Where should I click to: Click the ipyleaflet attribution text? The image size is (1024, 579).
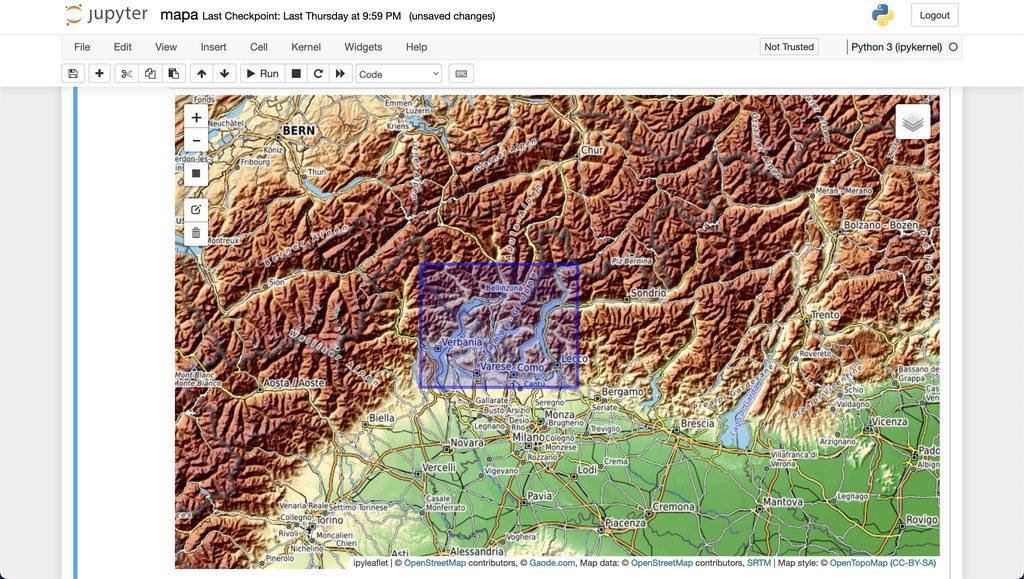[371, 563]
